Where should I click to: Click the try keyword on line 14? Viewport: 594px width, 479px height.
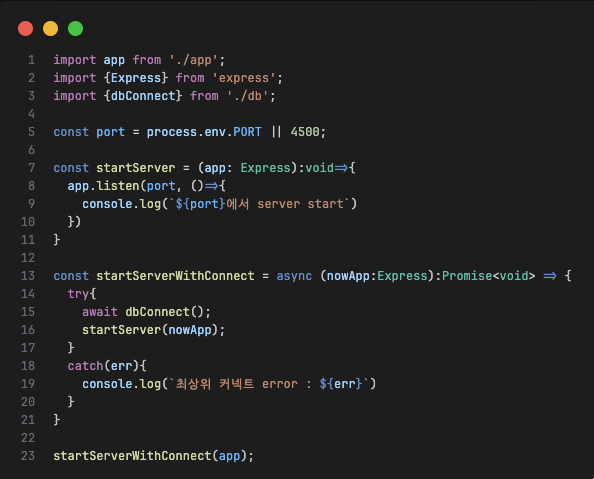(x=78, y=294)
